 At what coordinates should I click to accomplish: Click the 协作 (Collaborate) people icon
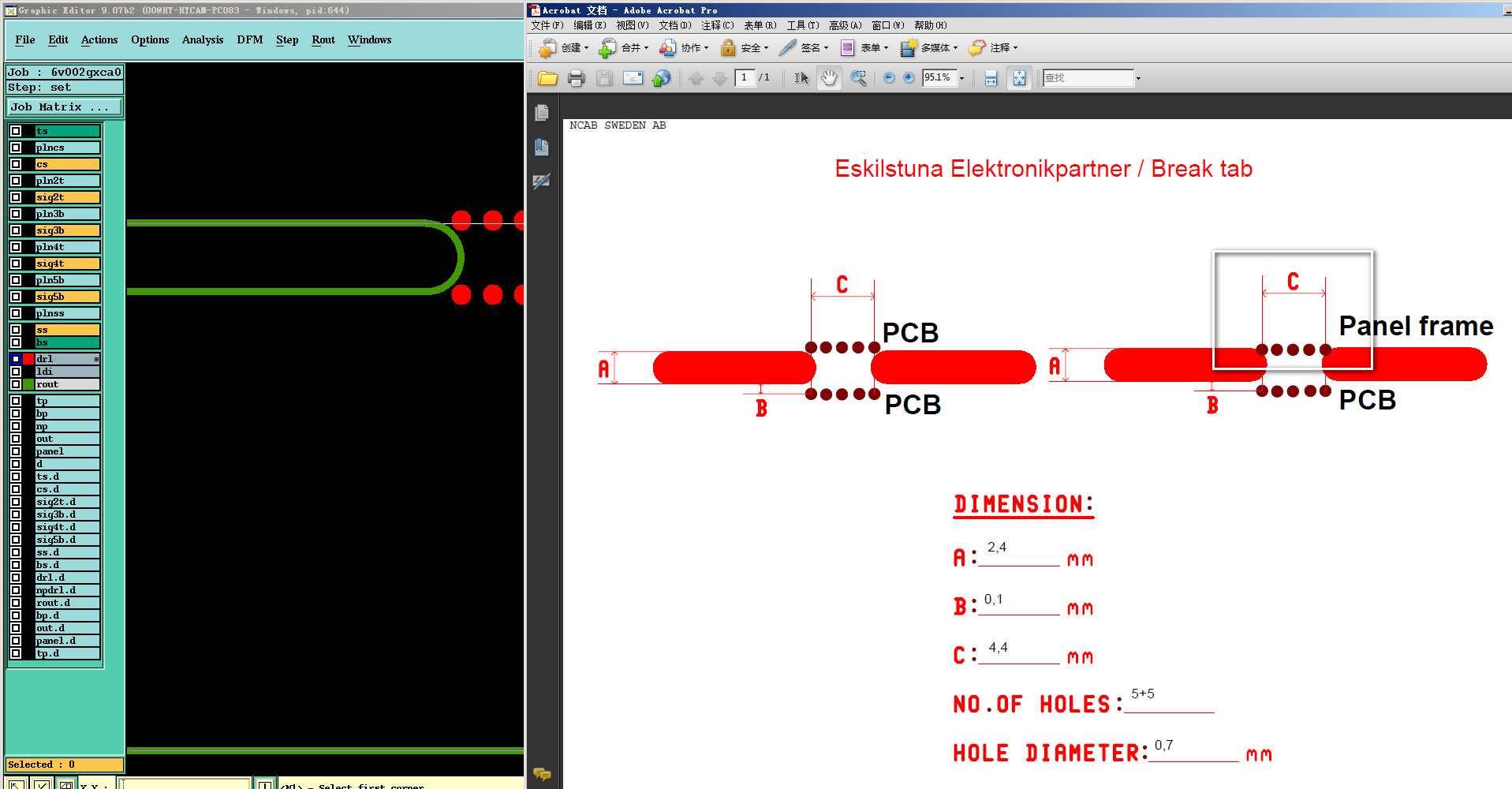668,48
